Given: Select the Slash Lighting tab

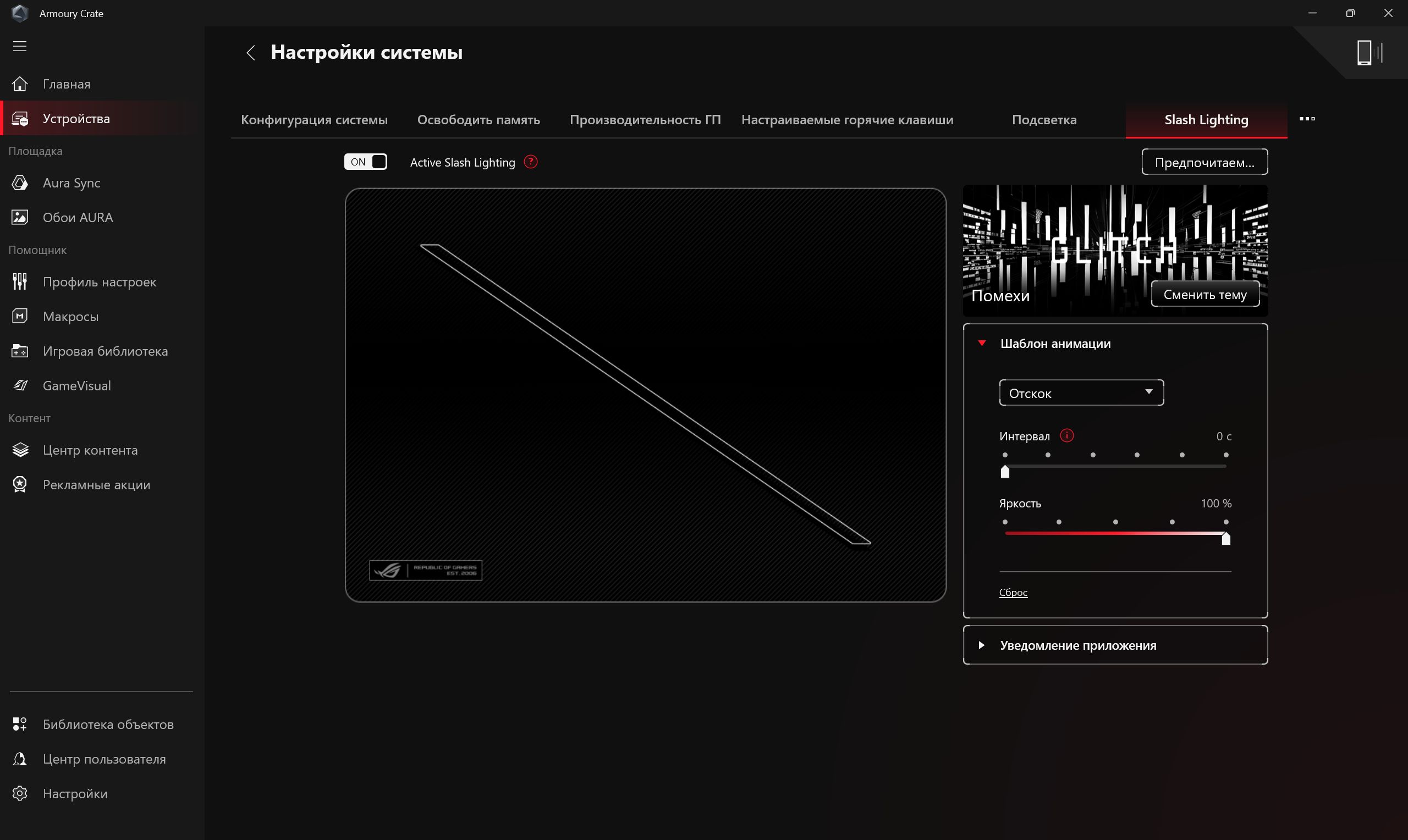Looking at the screenshot, I should coord(1206,119).
